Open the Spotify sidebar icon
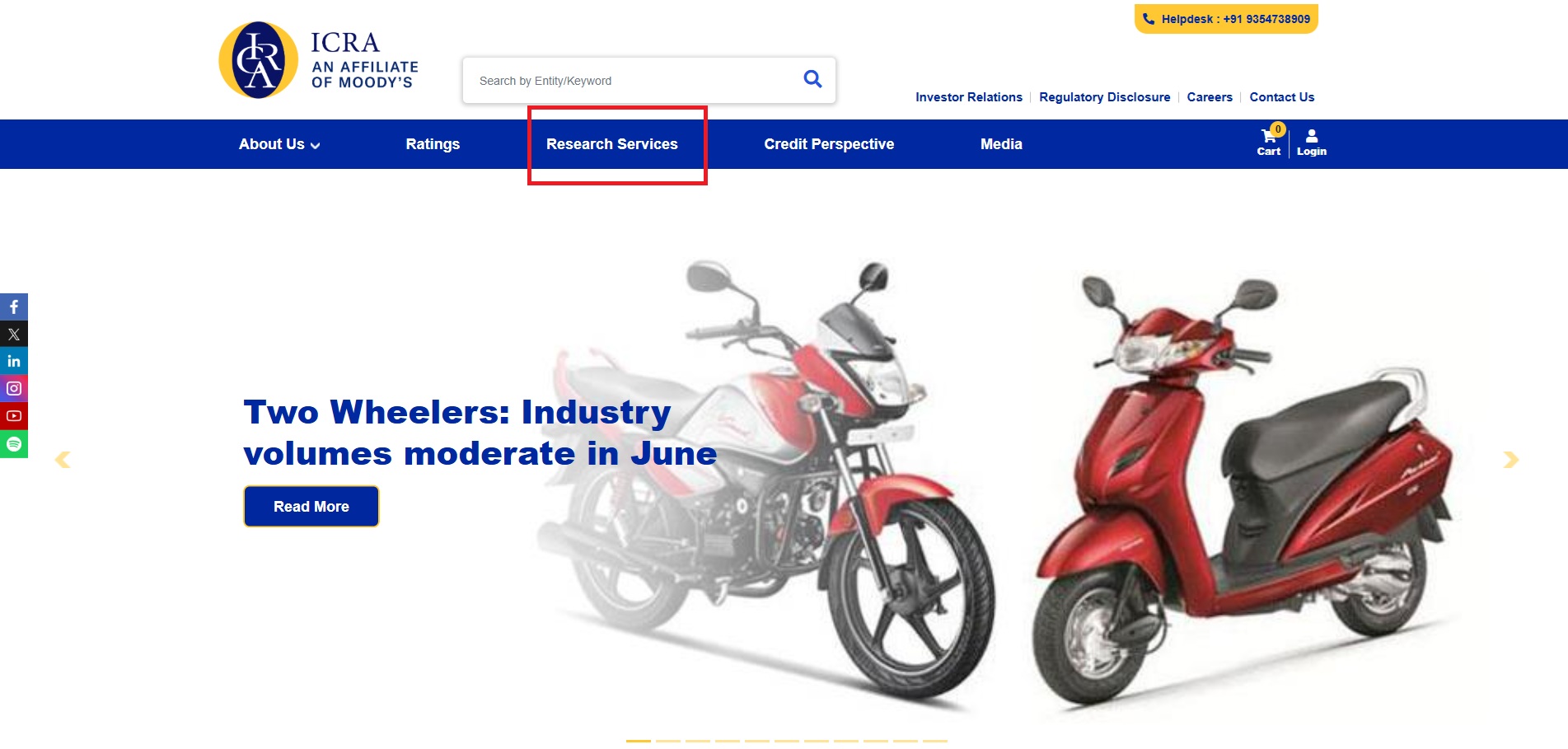 pyautogui.click(x=14, y=444)
